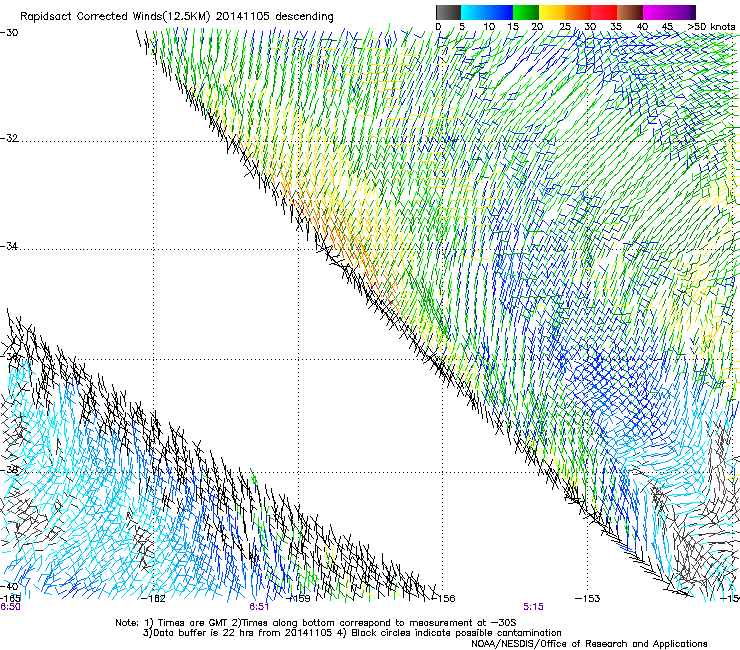The height and width of the screenshot is (650, 740).
Task: Click the brown 35-40 knots legend swatch
Action: pyautogui.click(x=630, y=12)
